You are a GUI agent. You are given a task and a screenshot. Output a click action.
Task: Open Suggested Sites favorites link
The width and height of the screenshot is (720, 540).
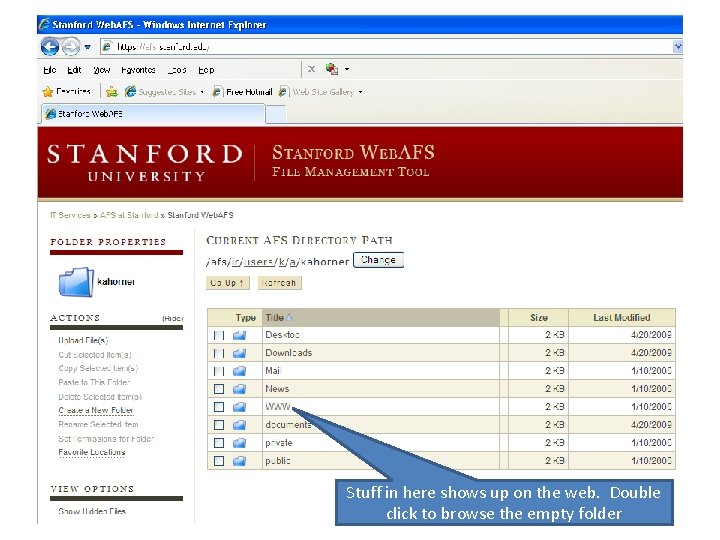[161, 92]
